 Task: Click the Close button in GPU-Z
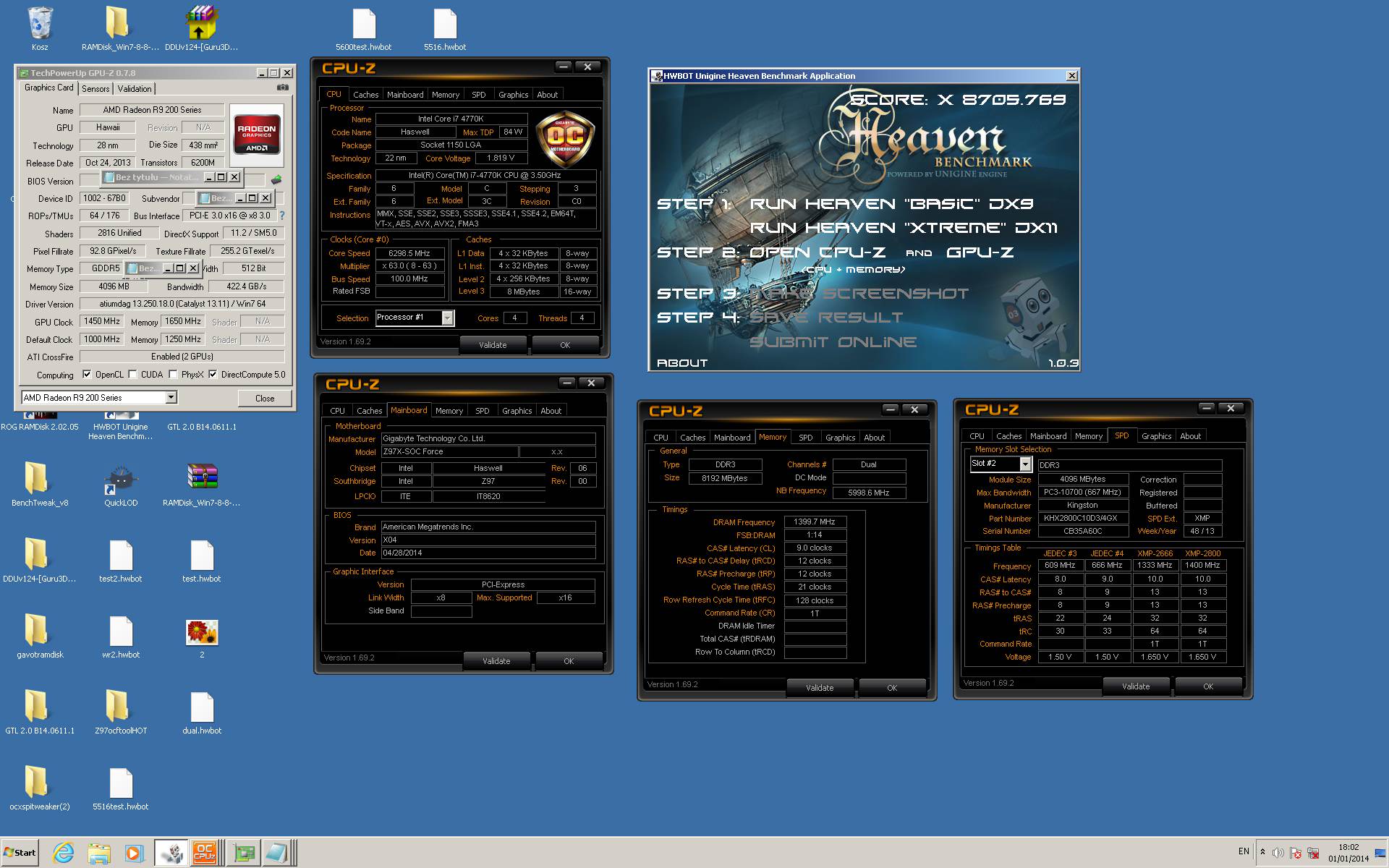(265, 398)
